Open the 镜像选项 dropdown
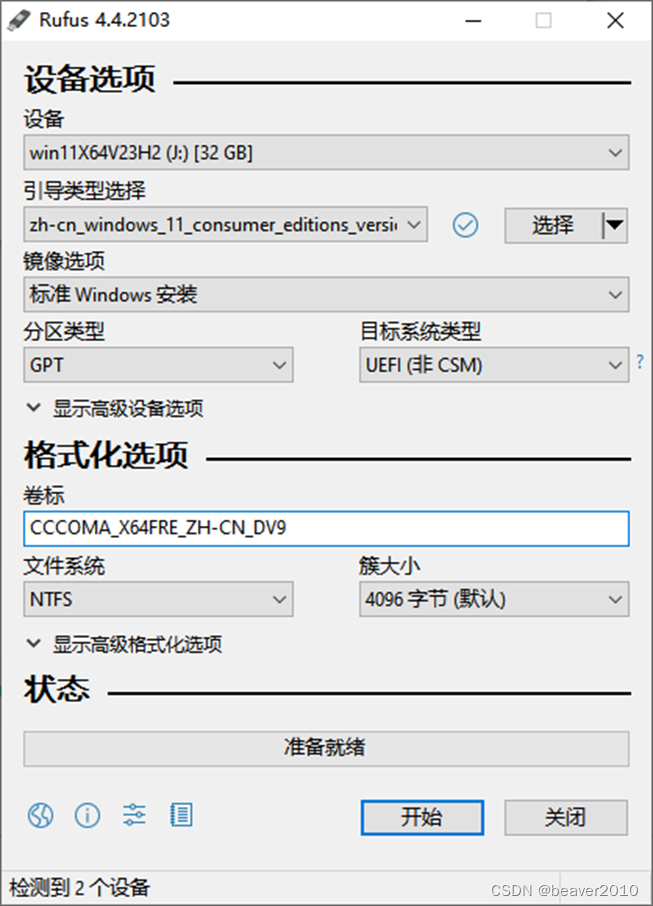Screen dimensions: 653x906 click(x=326, y=295)
